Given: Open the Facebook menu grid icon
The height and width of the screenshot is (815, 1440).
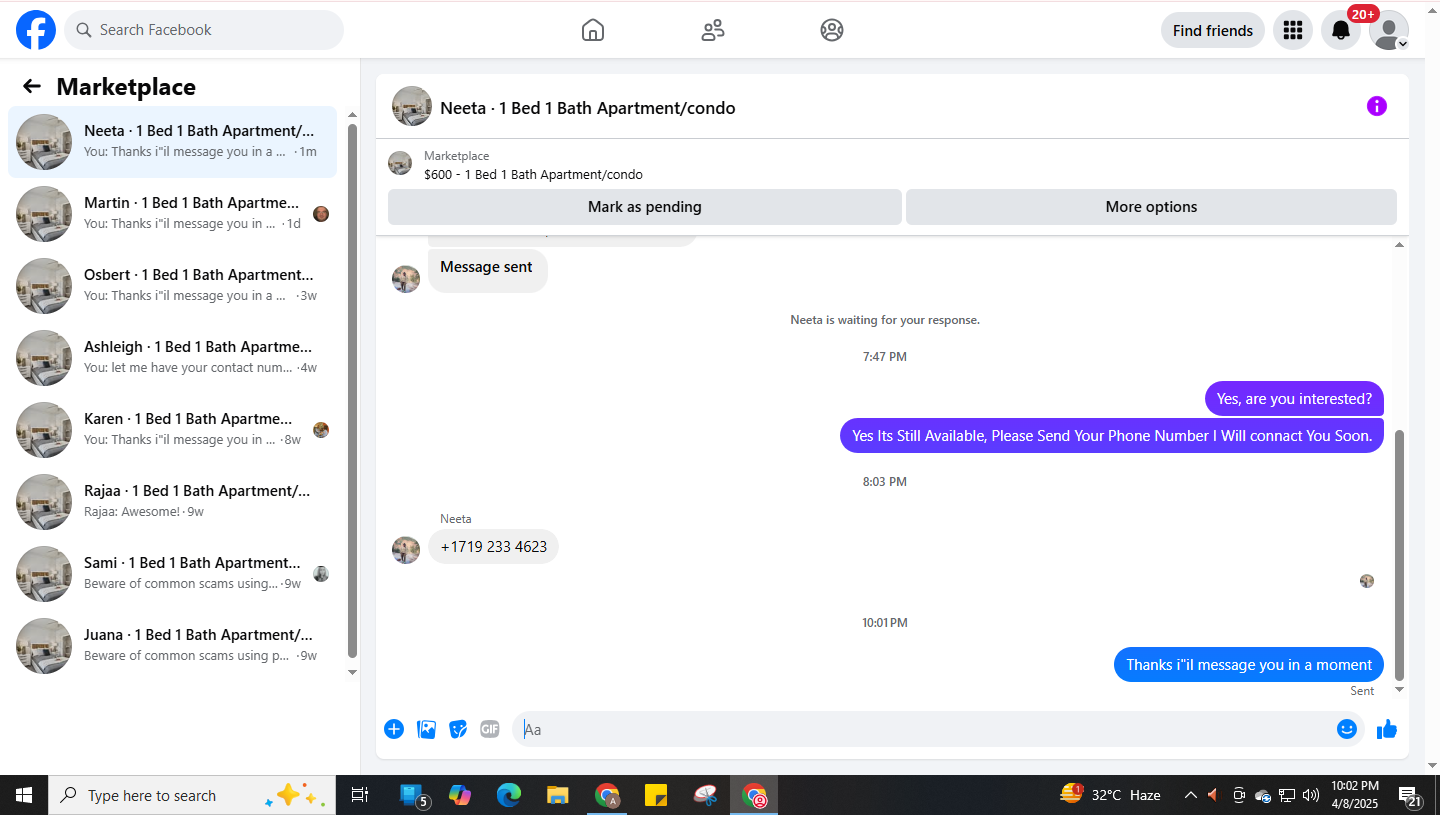Looking at the screenshot, I should (x=1293, y=30).
